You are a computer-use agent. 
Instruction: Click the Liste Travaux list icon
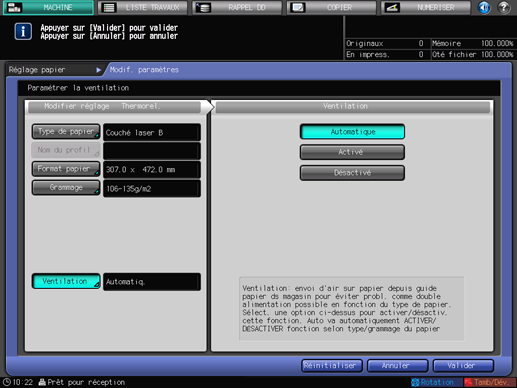point(109,8)
